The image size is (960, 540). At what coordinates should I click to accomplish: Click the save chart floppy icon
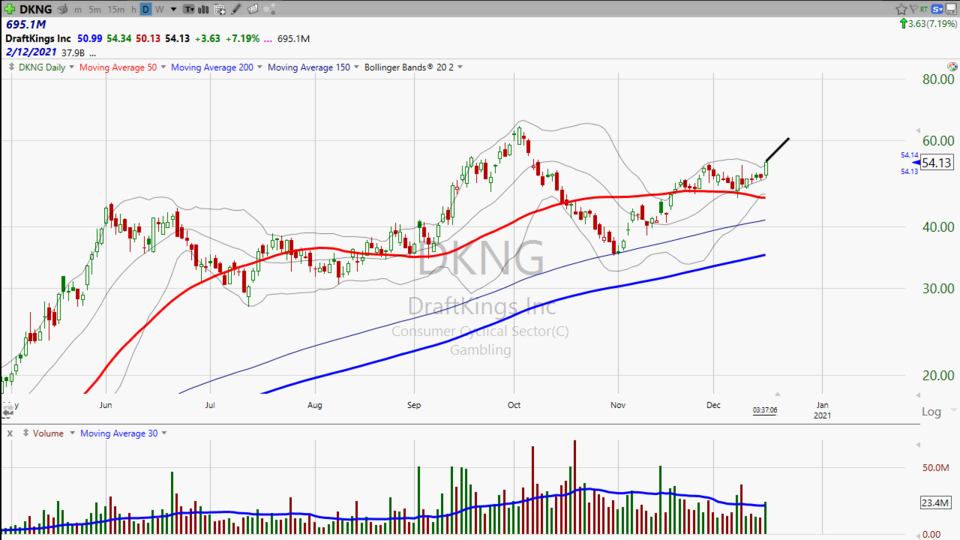click(x=951, y=9)
